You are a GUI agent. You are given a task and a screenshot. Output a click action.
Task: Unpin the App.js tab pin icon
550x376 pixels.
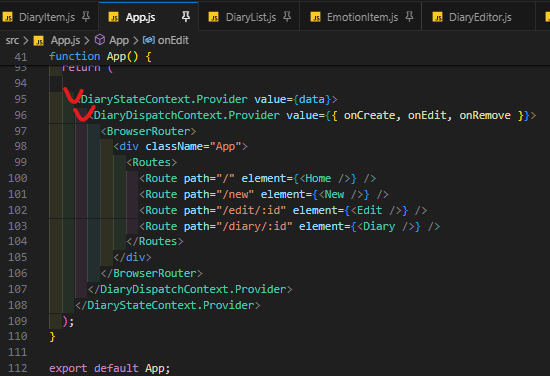coord(186,16)
